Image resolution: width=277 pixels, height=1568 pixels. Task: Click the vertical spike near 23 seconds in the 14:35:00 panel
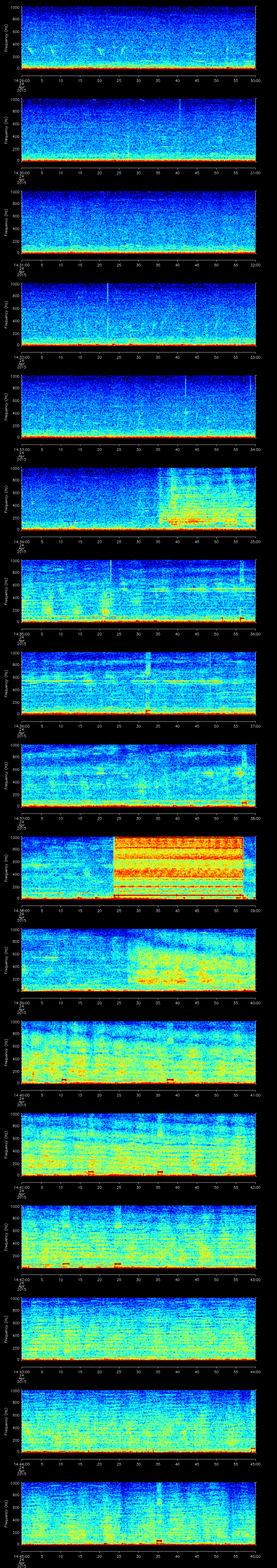click(111, 587)
